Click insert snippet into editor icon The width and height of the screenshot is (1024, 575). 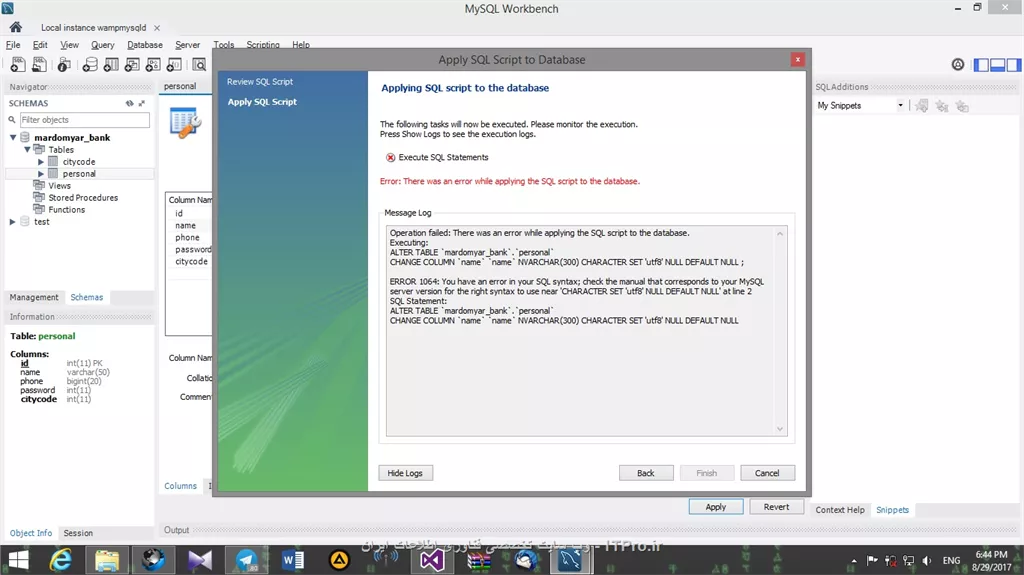click(x=921, y=106)
